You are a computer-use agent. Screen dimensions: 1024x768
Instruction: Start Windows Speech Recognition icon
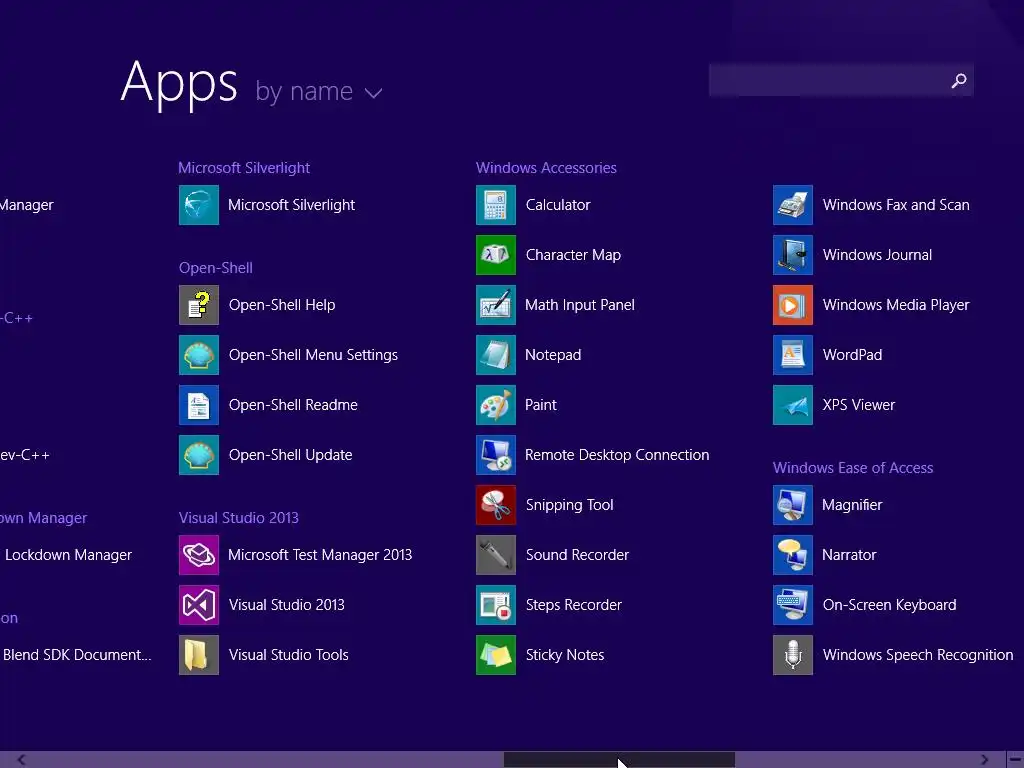[793, 655]
